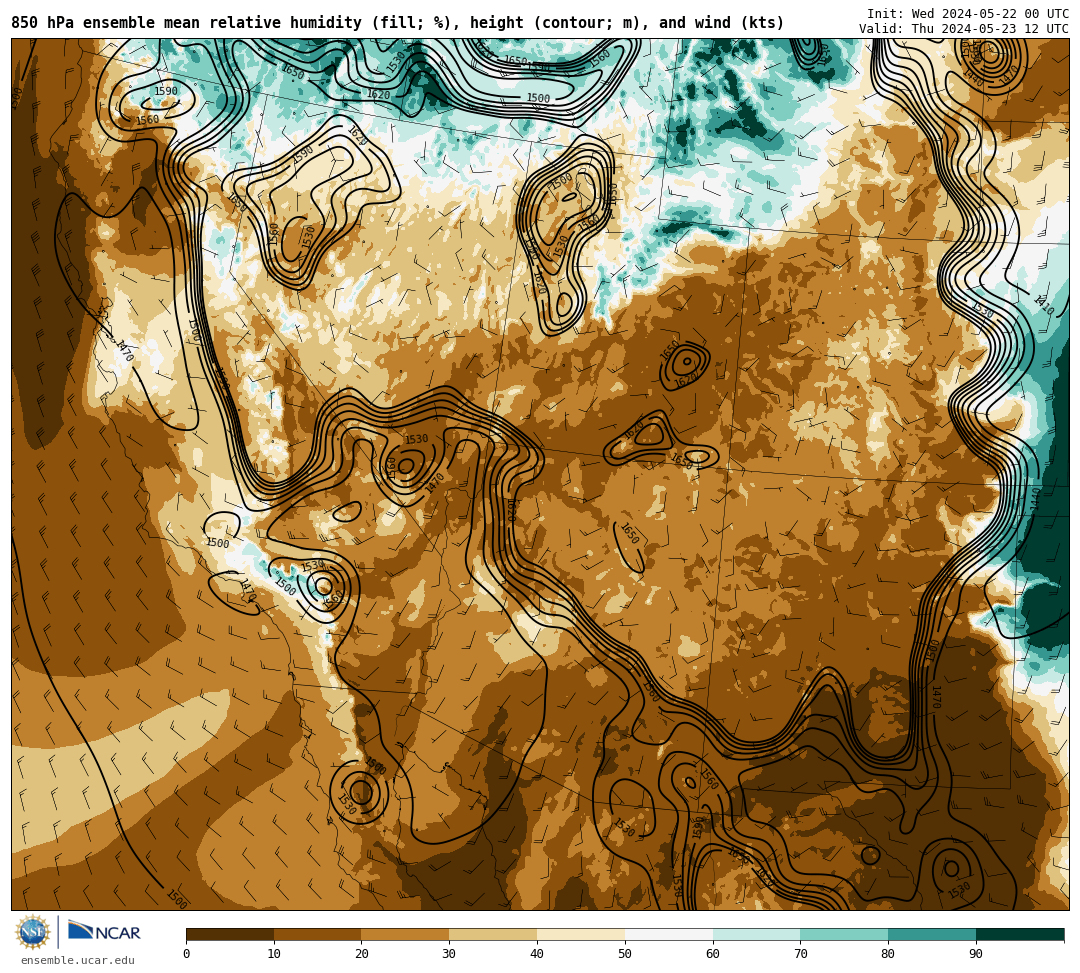Image resolution: width=1080 pixels, height=973 pixels.
Task: Click the colorbar tick label 10
Action: click(274, 954)
